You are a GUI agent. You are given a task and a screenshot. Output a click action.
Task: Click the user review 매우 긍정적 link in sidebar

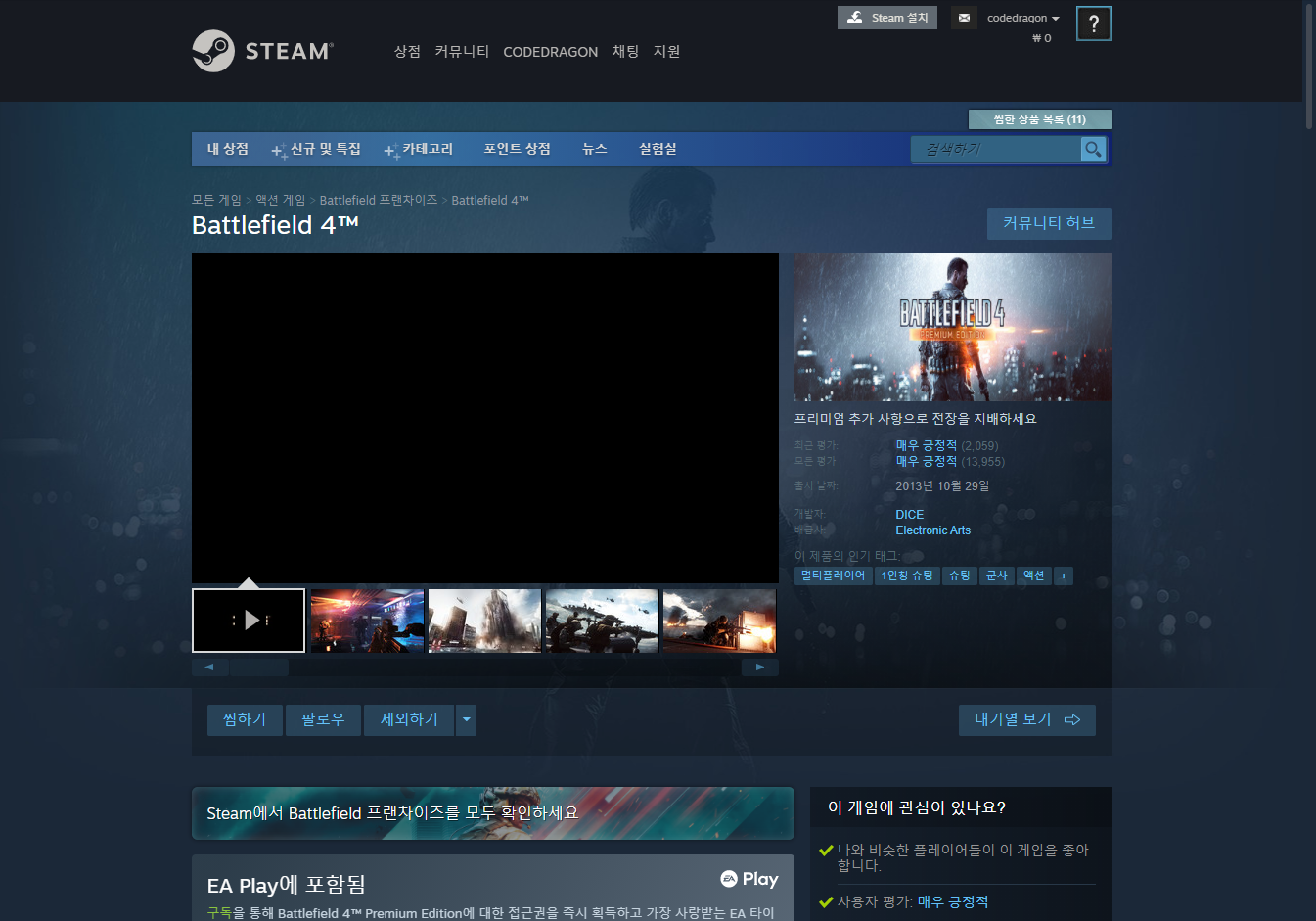[953, 901]
